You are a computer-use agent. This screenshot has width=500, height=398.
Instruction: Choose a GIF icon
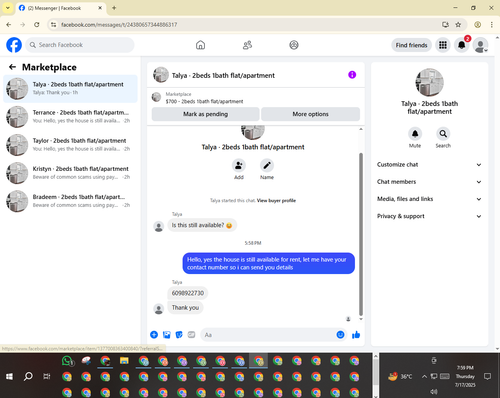pyautogui.click(x=191, y=335)
